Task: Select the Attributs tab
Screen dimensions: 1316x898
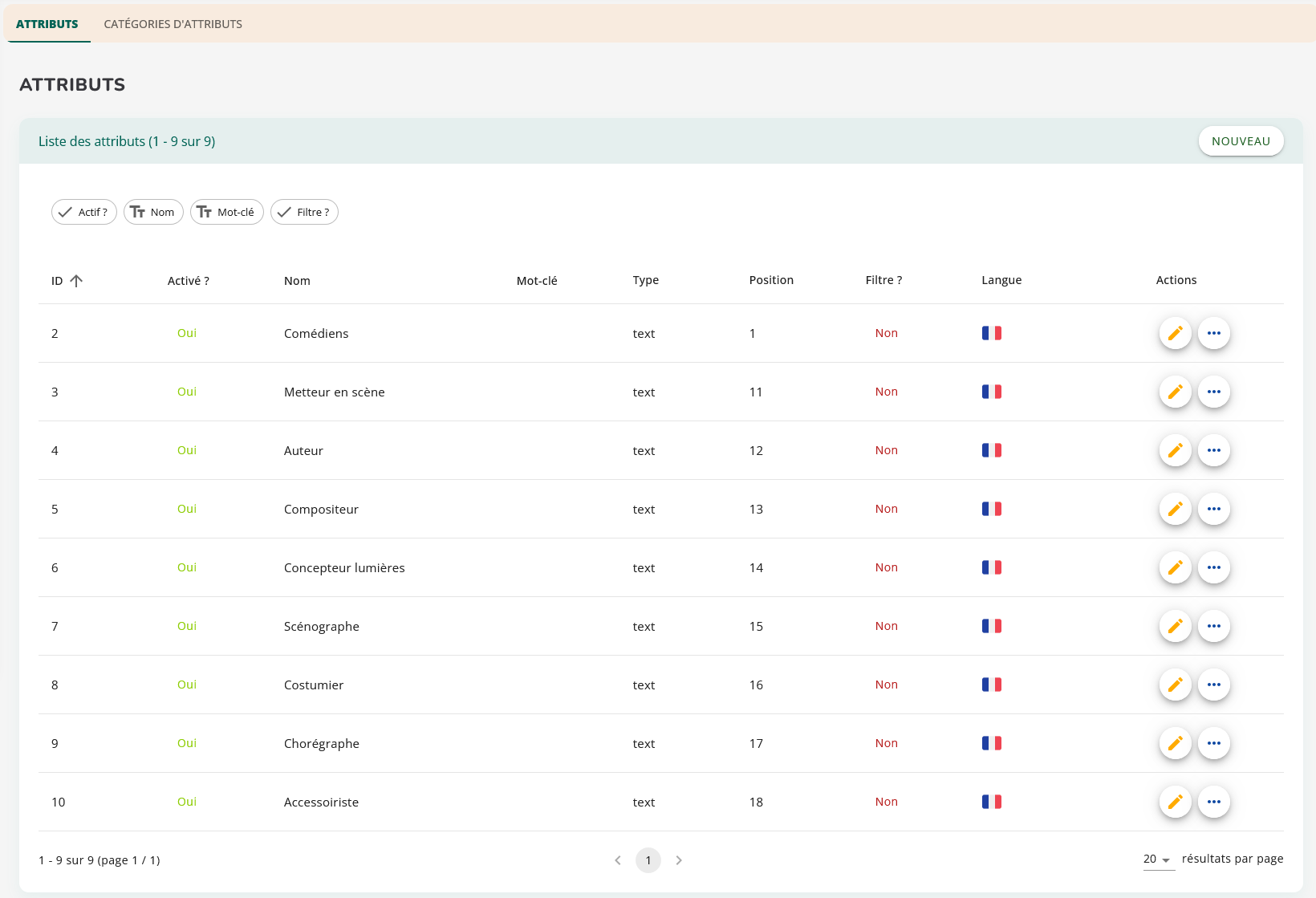Action: click(x=47, y=24)
